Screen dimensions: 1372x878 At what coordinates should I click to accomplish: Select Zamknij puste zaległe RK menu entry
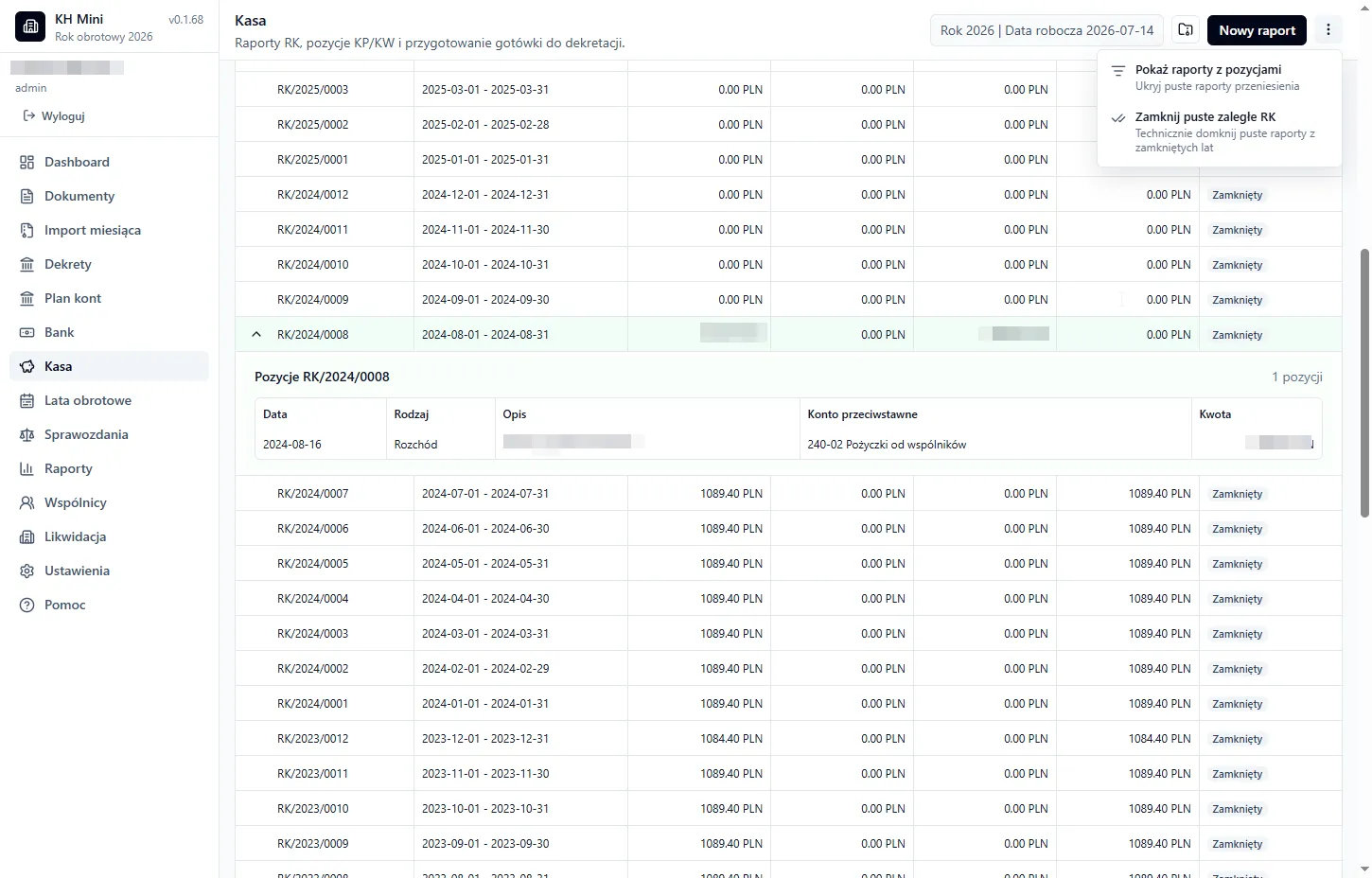point(1220,132)
